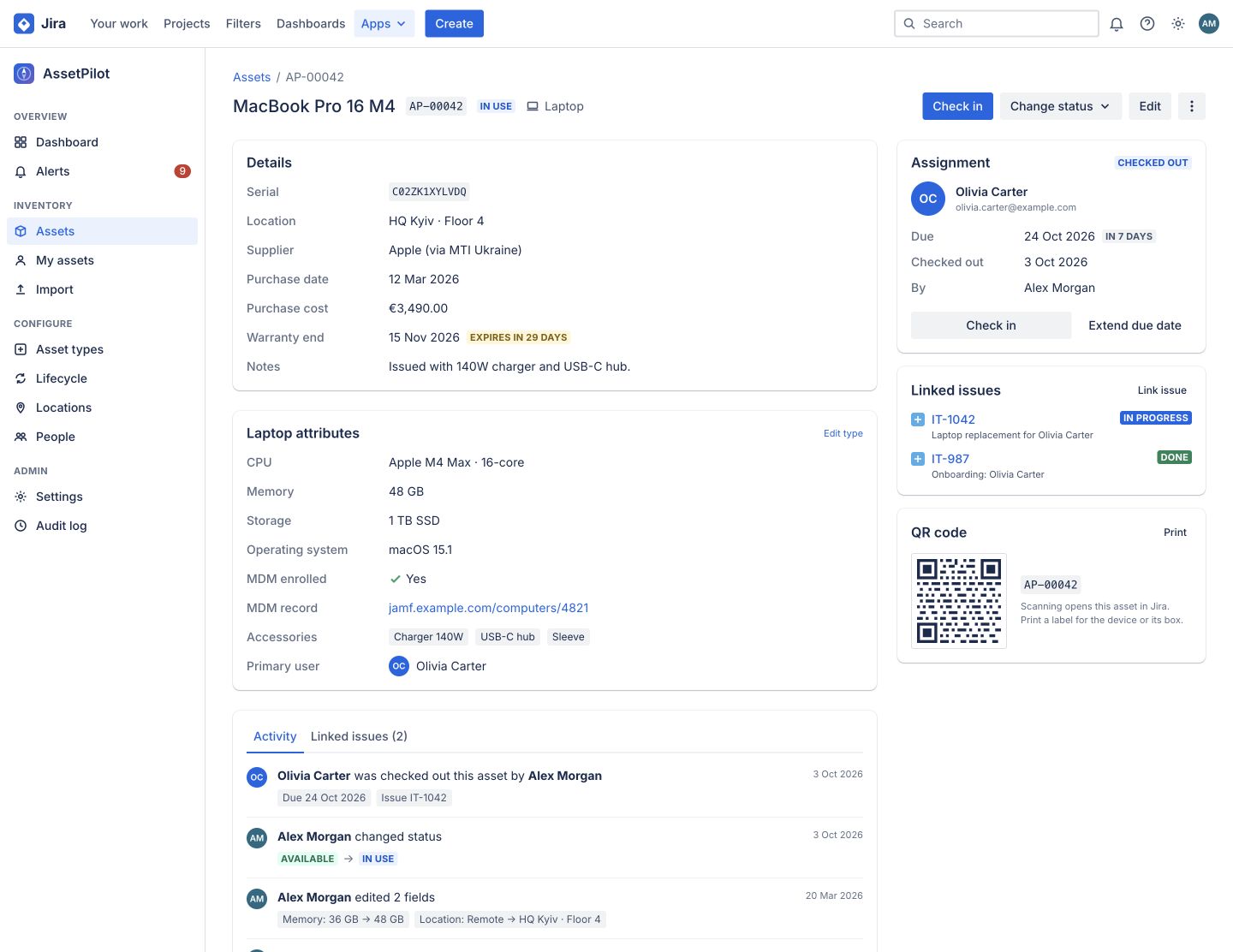Screen dimensions: 1233x952
Task: Open the AM profile avatar menu
Action: (1209, 24)
